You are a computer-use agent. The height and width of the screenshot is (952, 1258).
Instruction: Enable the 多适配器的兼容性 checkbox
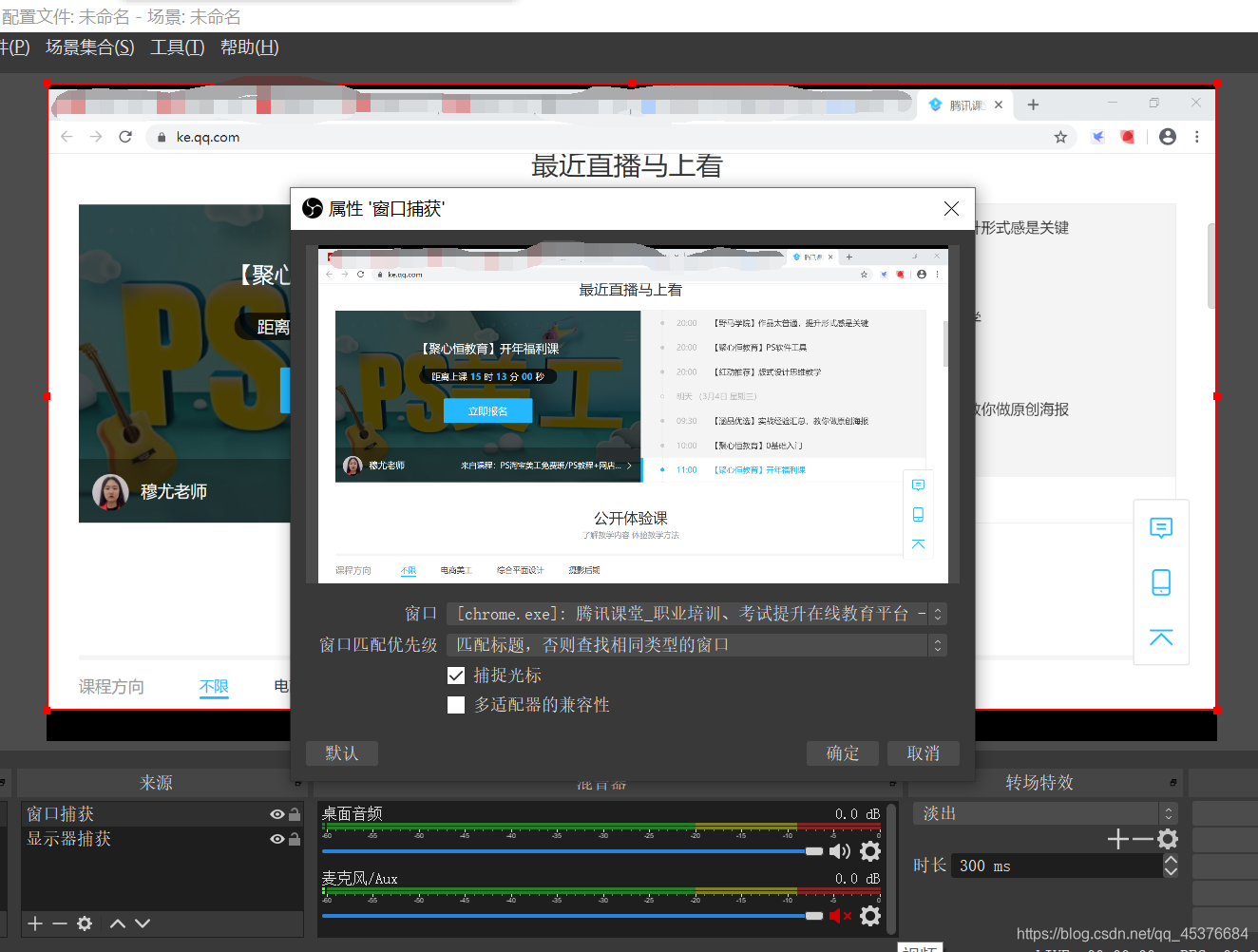pos(456,705)
